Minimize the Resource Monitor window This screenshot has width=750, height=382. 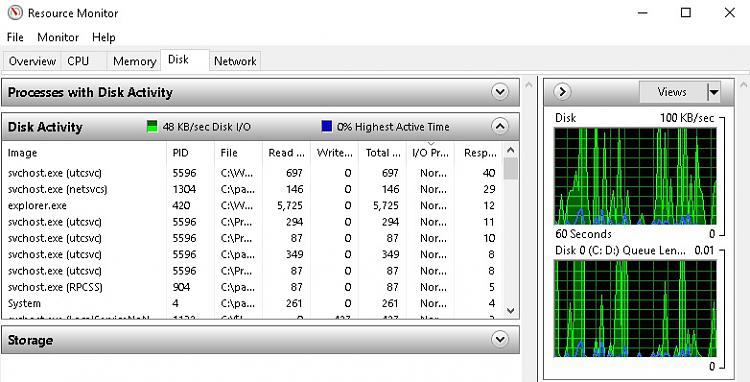[x=642, y=13]
